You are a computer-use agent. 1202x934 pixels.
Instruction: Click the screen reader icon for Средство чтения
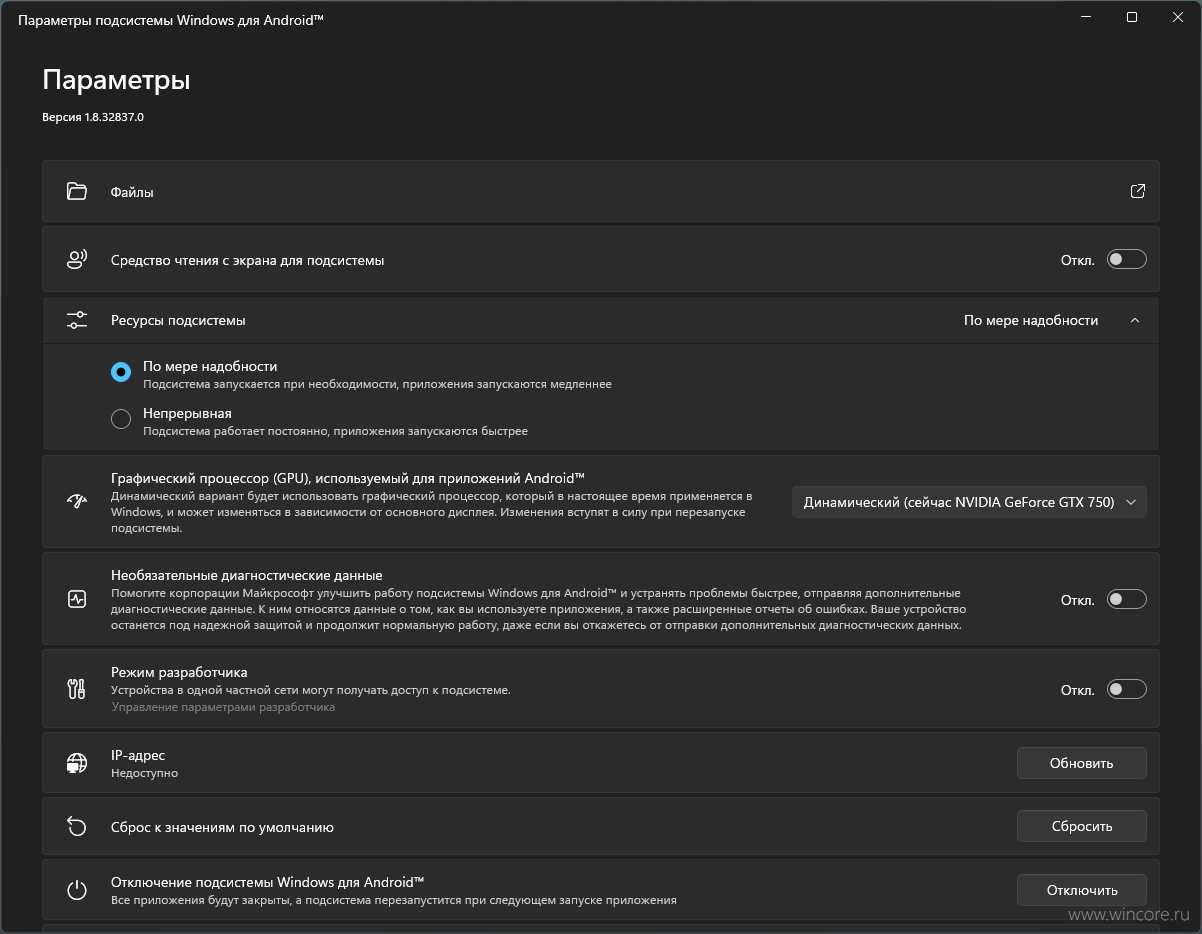[x=77, y=260]
